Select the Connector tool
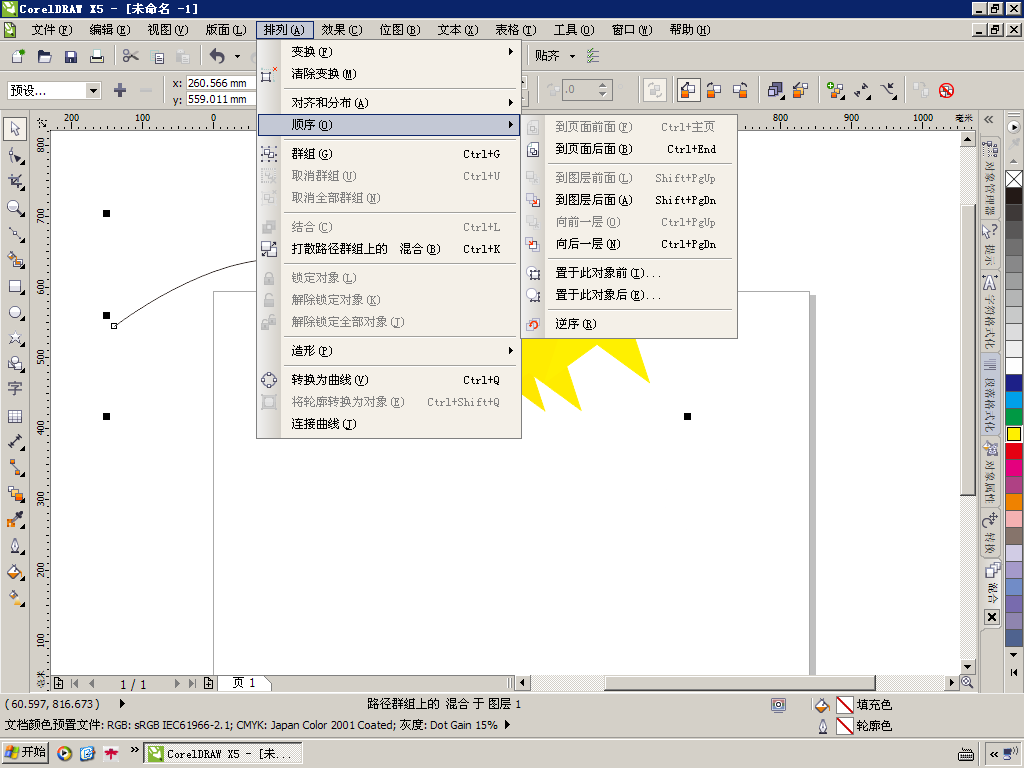 click(x=14, y=468)
